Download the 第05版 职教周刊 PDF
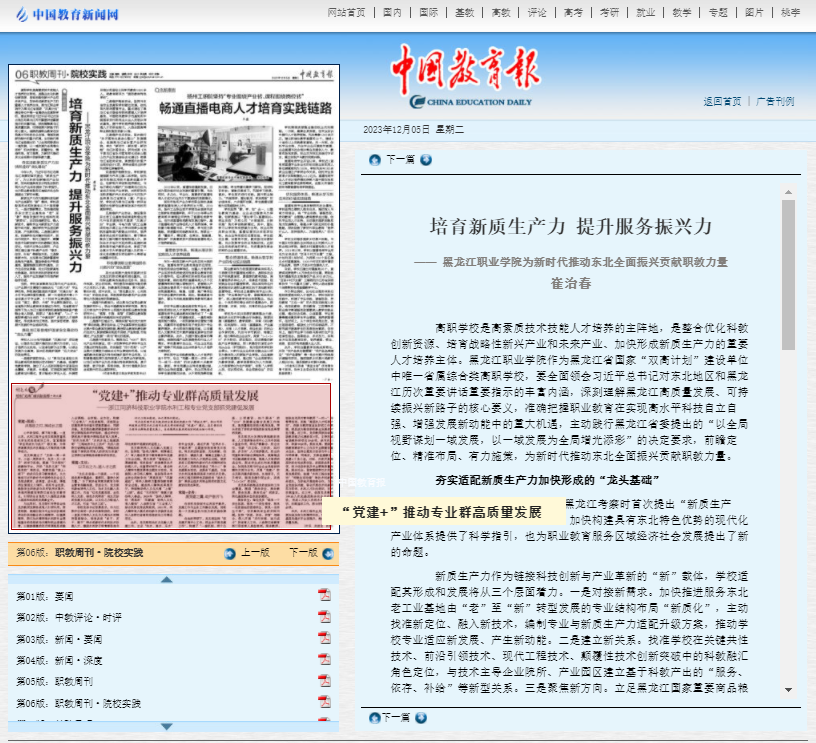 pos(323,681)
